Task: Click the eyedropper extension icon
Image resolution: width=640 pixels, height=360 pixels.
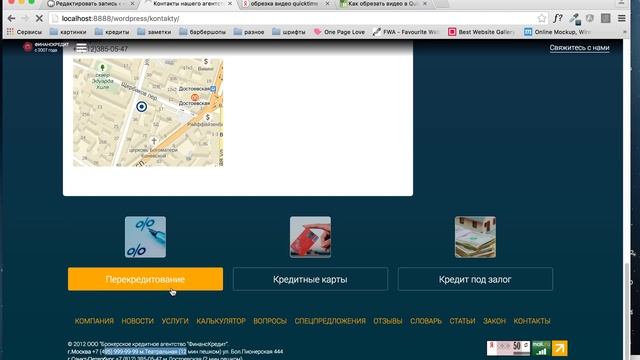Action: click(x=575, y=18)
